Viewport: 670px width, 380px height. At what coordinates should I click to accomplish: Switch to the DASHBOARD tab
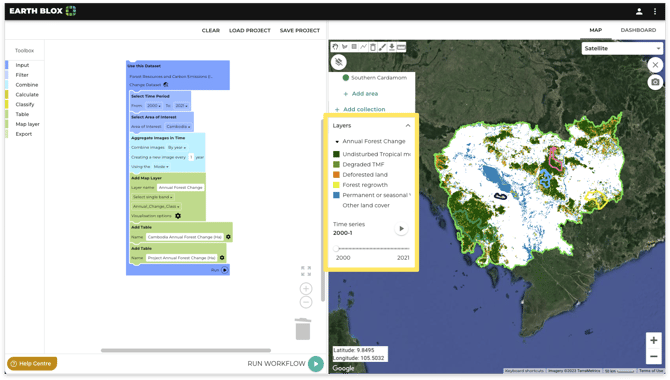[x=638, y=30]
